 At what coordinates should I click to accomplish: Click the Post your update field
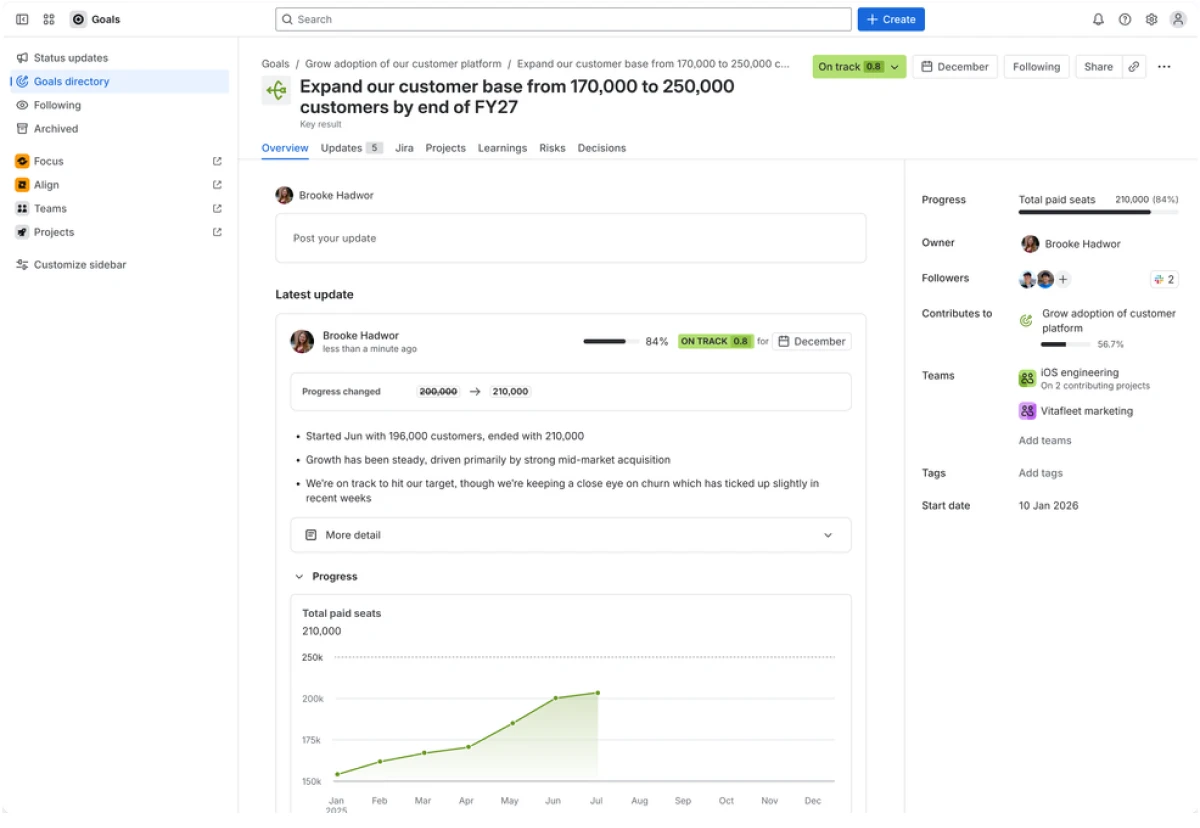tap(570, 238)
